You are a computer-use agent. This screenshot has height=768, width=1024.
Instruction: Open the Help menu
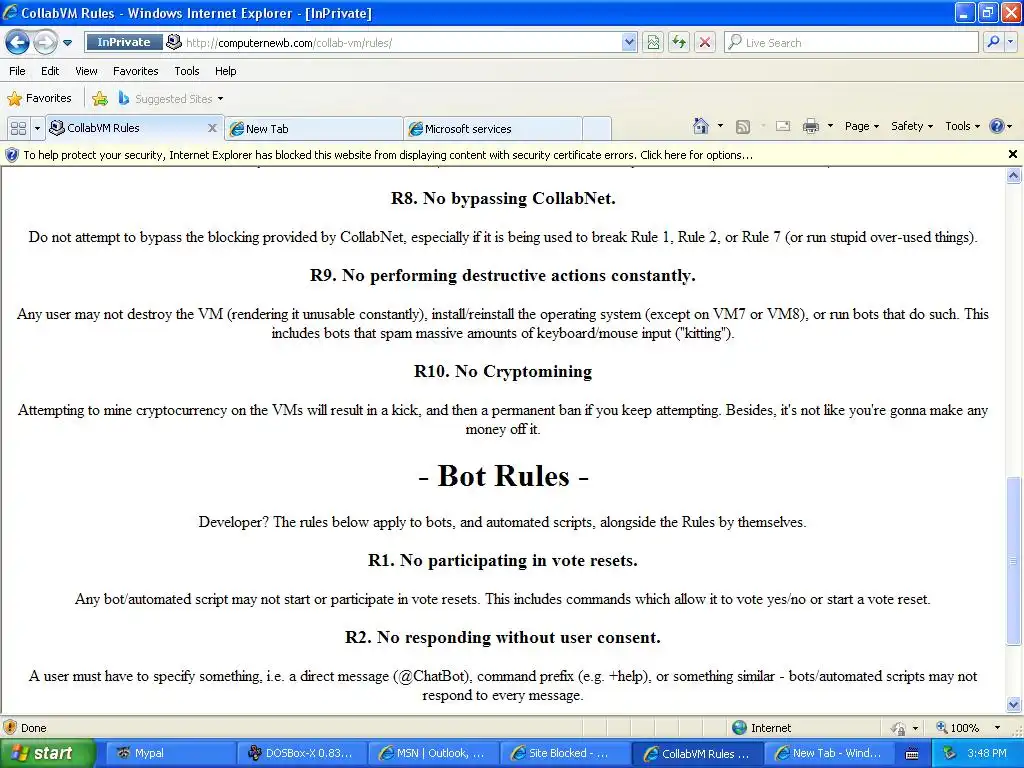click(225, 71)
